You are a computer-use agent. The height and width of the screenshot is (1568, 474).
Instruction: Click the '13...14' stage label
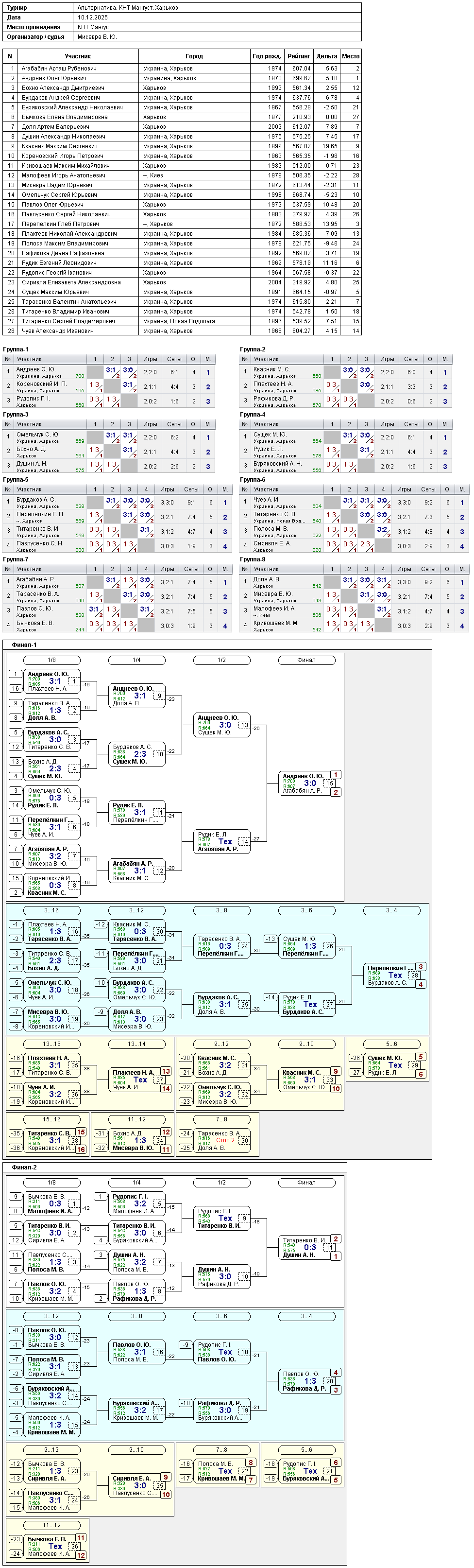pos(136,1045)
